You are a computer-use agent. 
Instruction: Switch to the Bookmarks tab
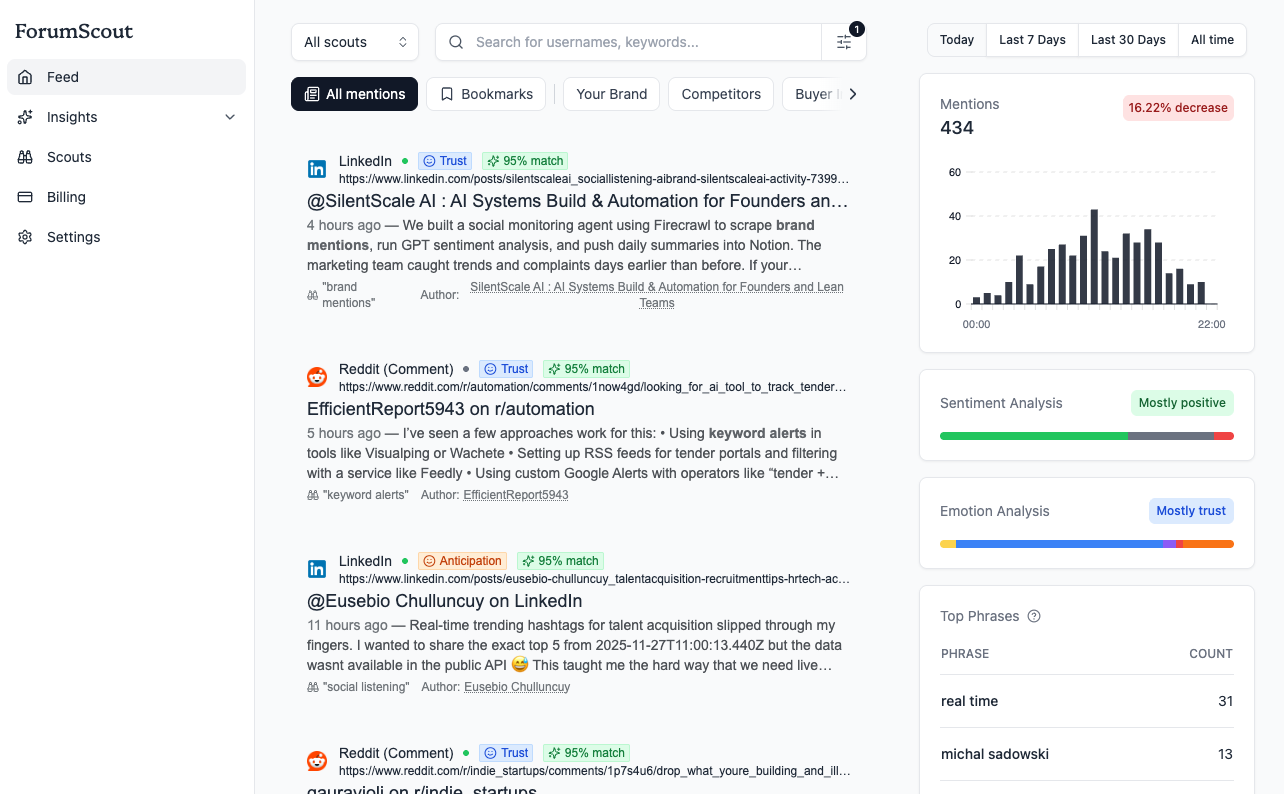(486, 93)
